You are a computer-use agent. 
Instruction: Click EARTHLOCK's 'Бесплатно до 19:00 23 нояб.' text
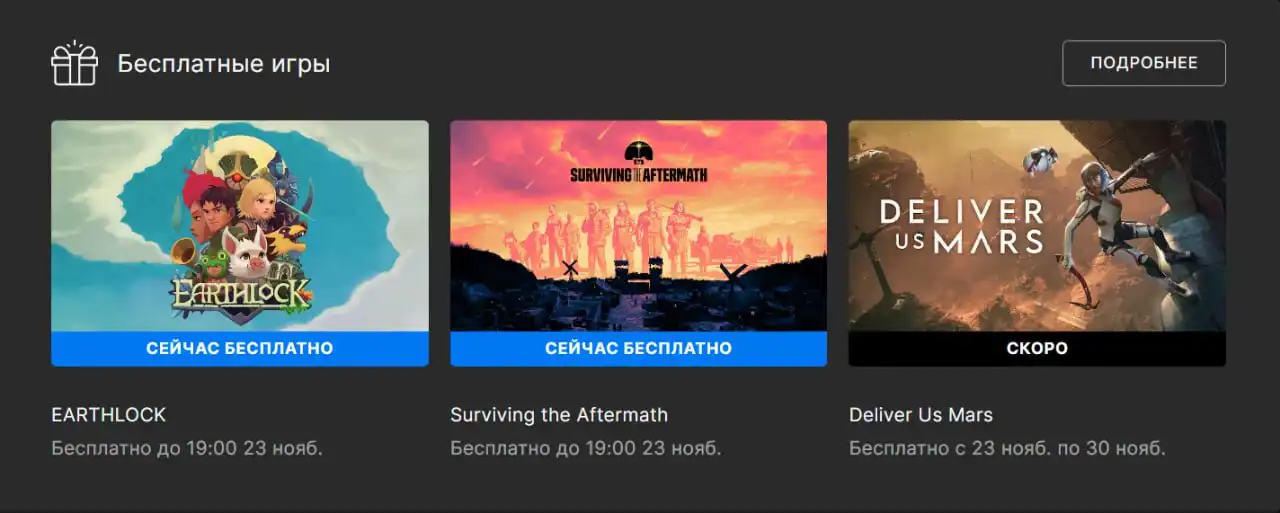pos(187,448)
